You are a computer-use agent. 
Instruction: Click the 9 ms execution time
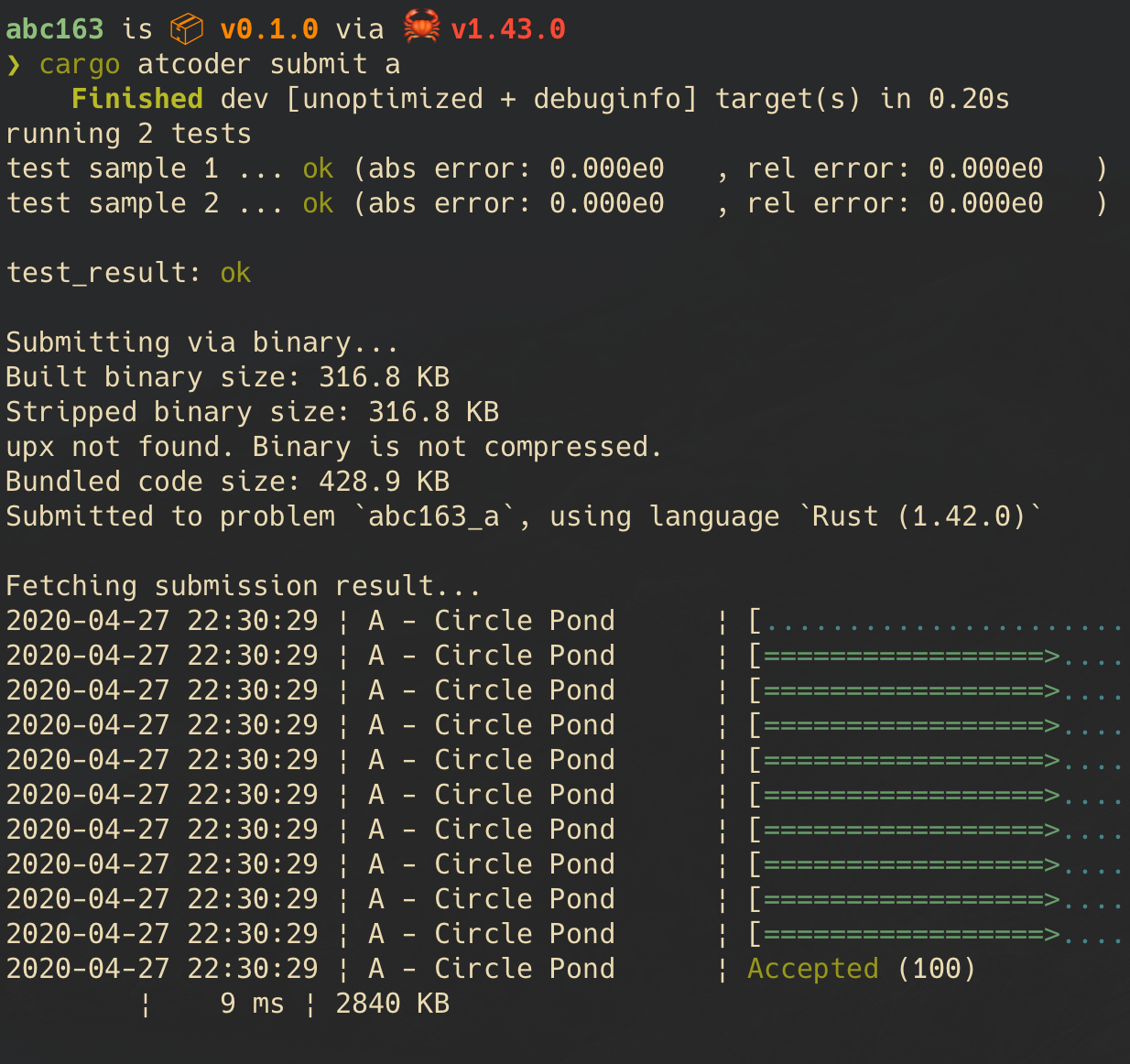(252, 1004)
